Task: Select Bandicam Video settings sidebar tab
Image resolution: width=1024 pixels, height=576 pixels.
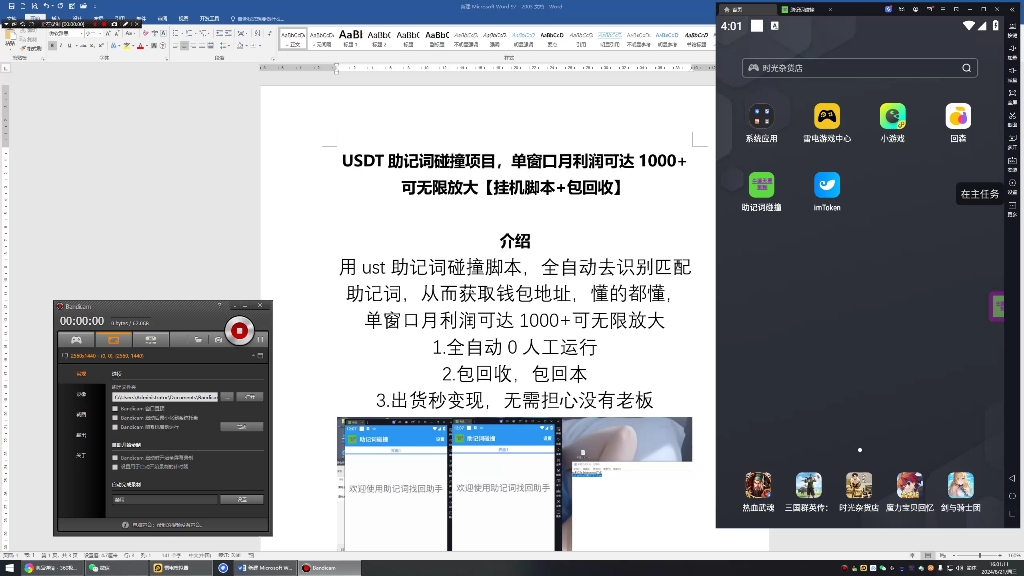Action: click(x=81, y=394)
